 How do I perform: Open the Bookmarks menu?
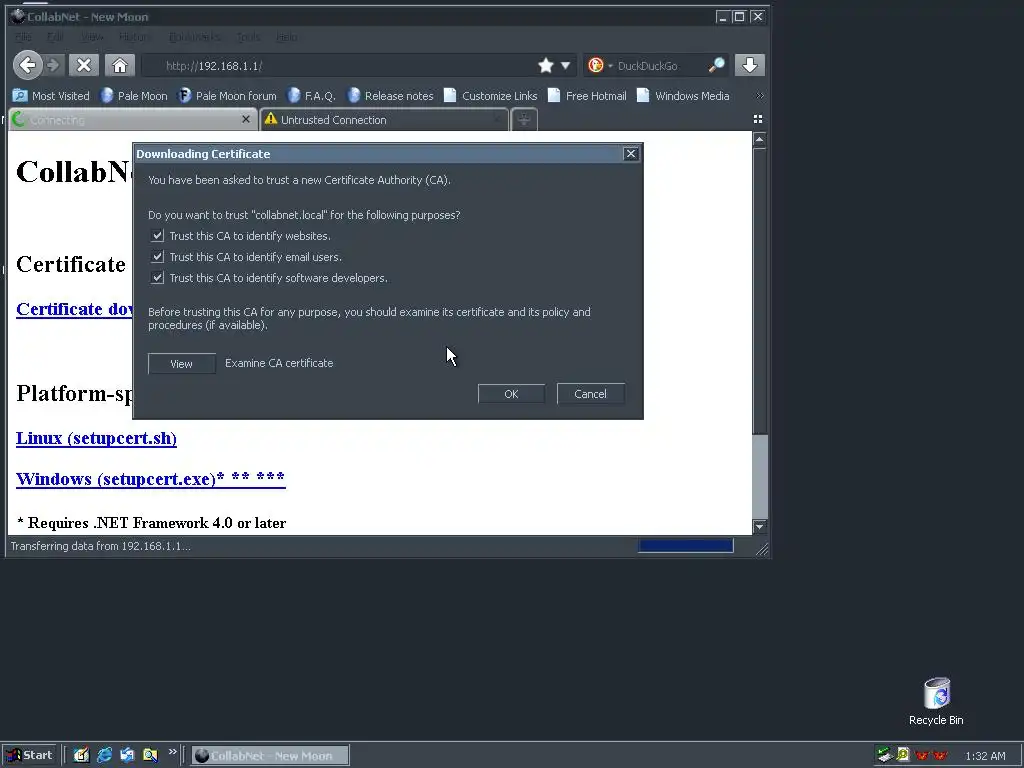point(194,37)
